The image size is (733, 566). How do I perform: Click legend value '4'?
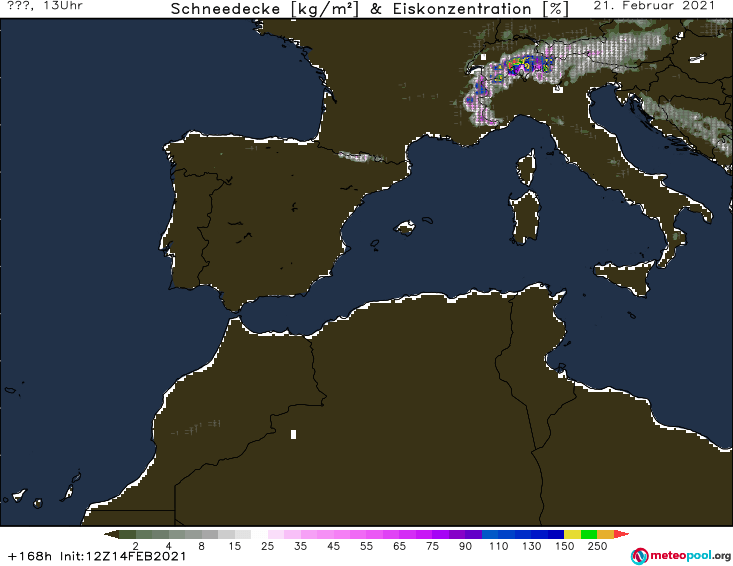[168, 546]
